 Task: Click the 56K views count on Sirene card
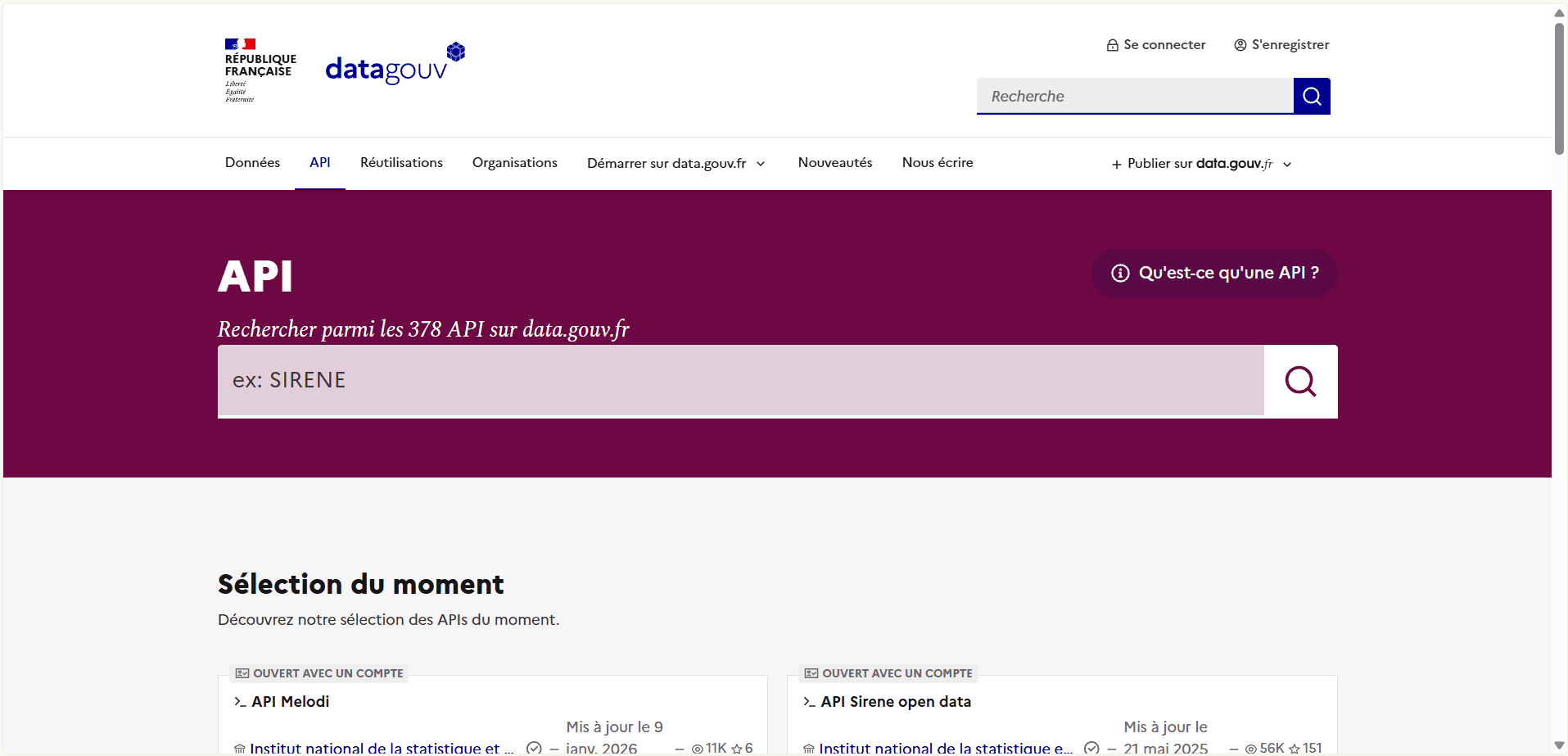pos(1272,749)
